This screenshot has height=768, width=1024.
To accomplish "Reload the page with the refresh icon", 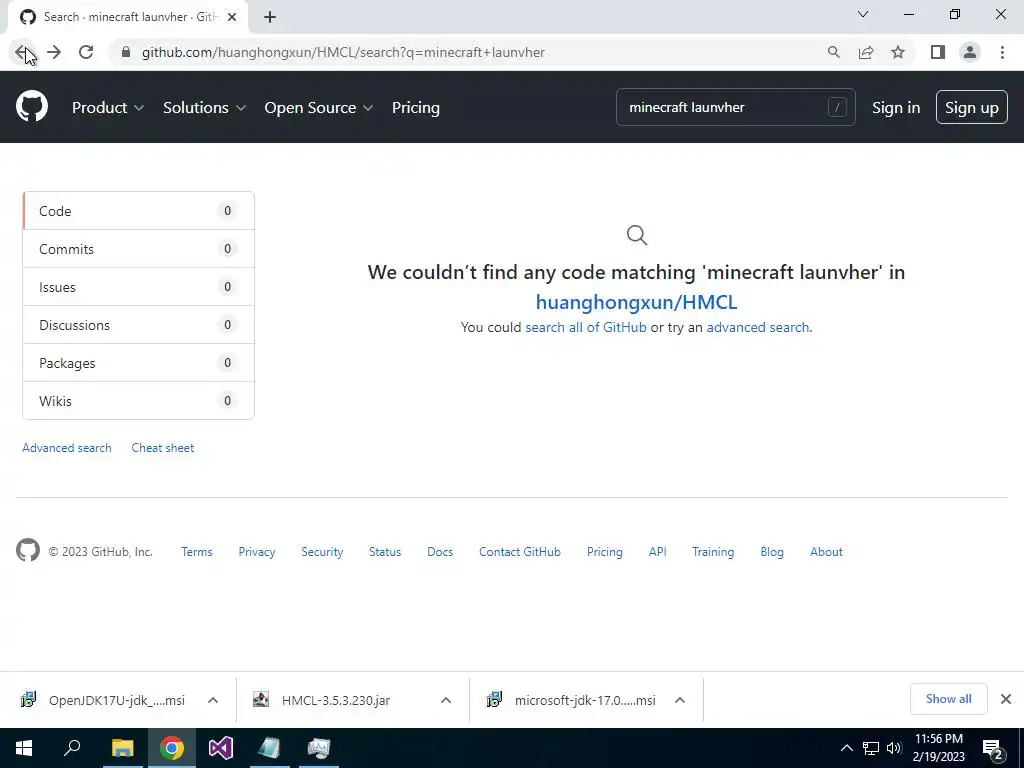I will point(86,52).
